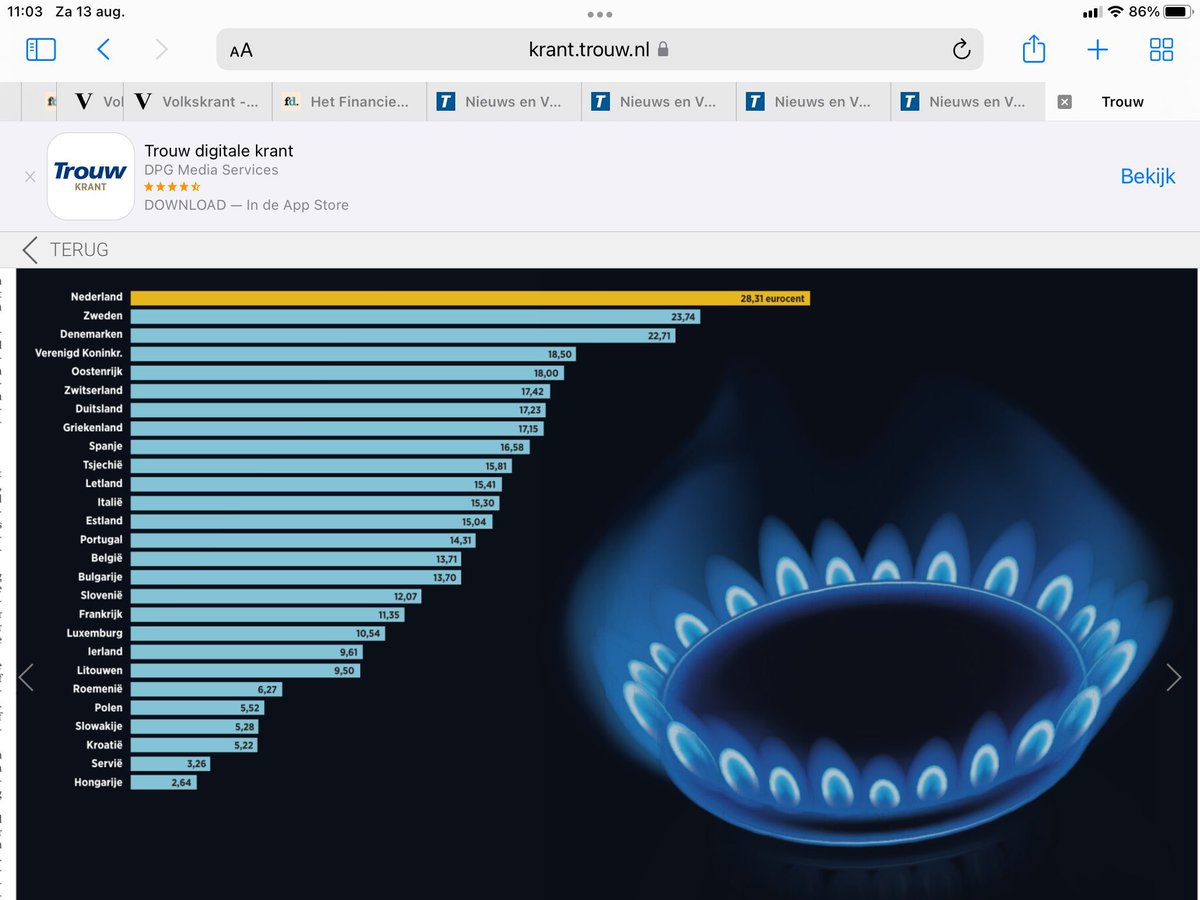Select the Spanje label

pos(105,446)
